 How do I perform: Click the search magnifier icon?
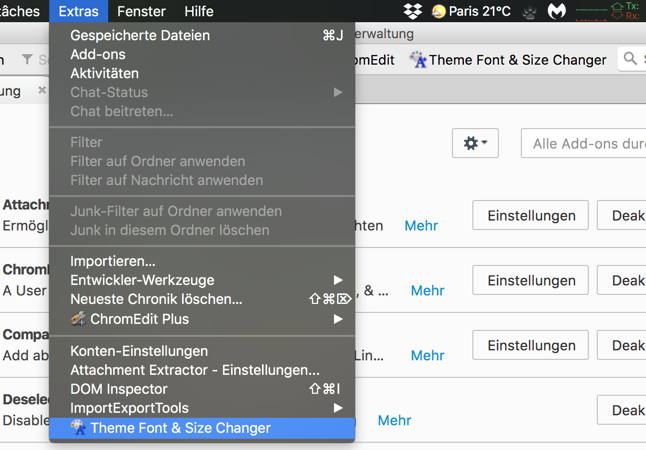coord(630,59)
